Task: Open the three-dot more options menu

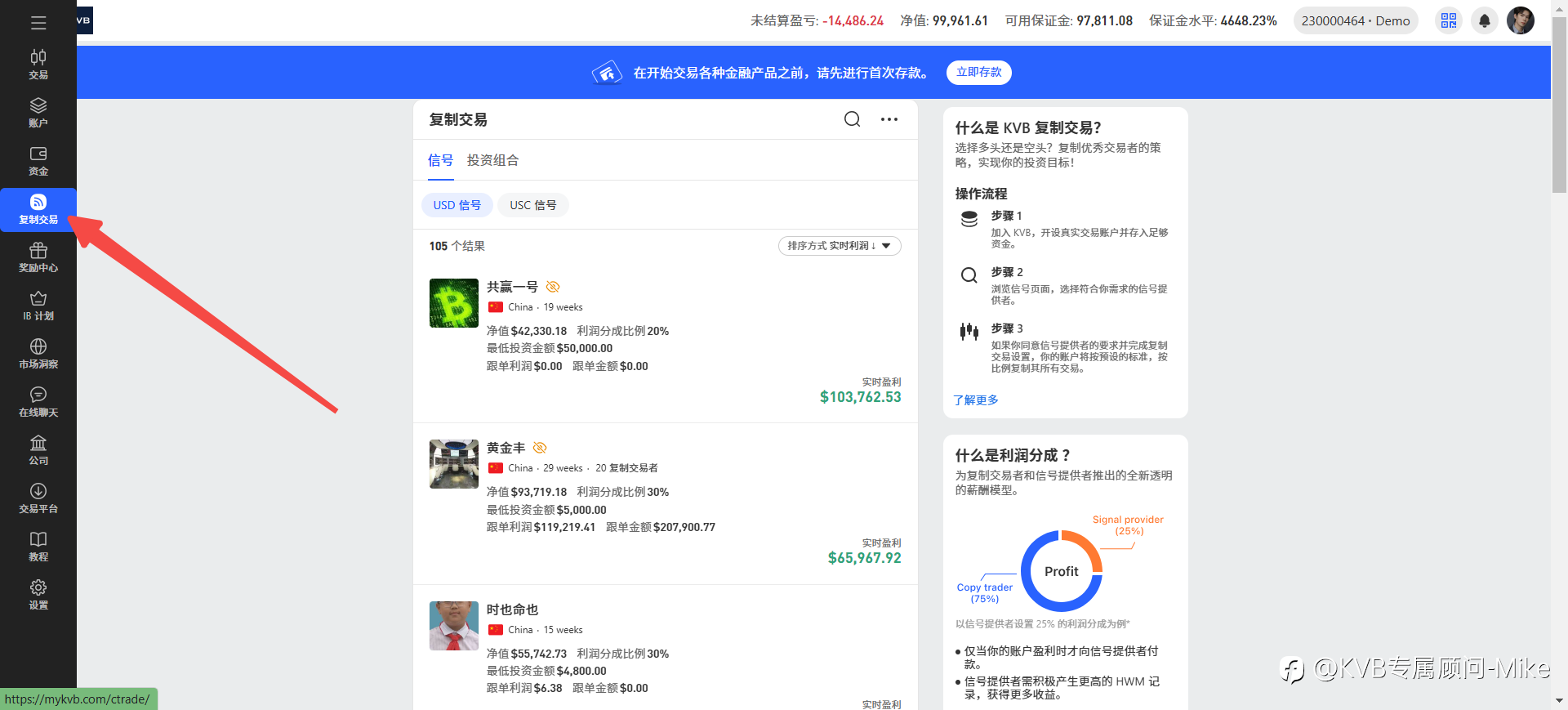Action: point(889,119)
